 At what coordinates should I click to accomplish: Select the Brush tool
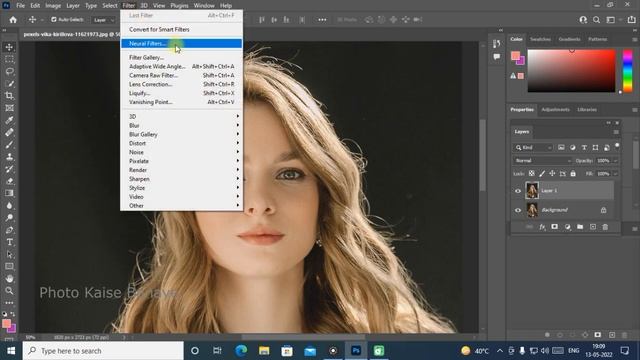pos(9,144)
